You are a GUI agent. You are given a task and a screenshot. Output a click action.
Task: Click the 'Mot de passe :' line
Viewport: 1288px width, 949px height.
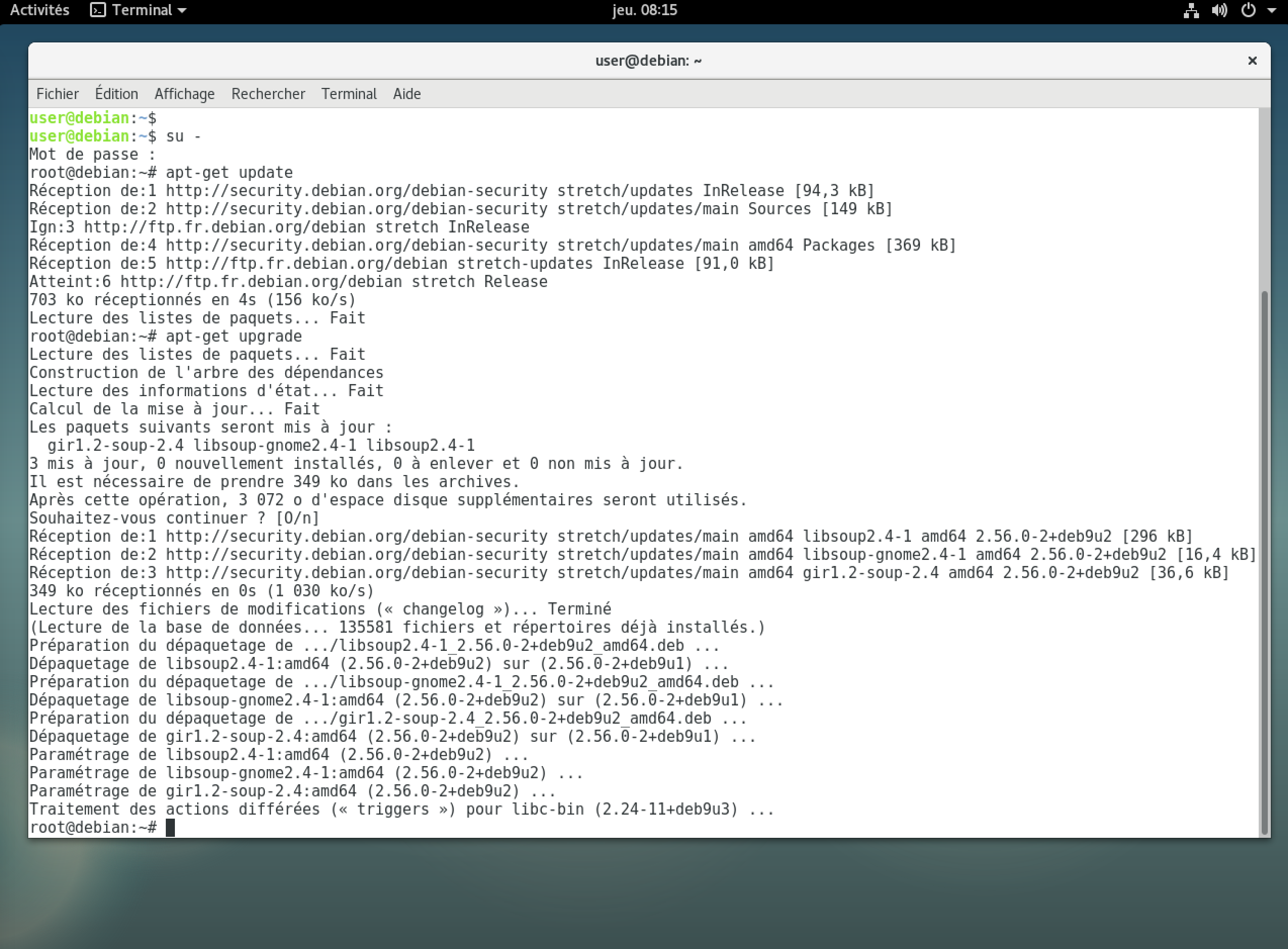(x=93, y=155)
